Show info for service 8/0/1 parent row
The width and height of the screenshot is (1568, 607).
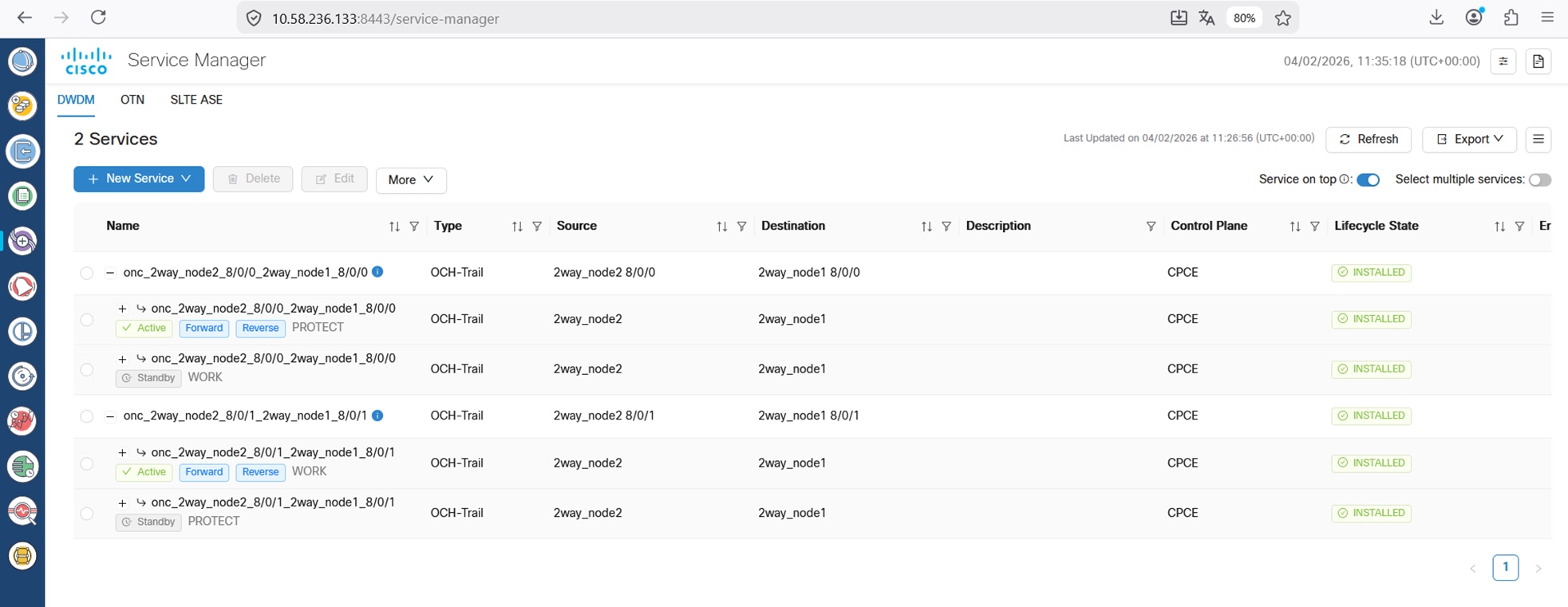(x=377, y=416)
